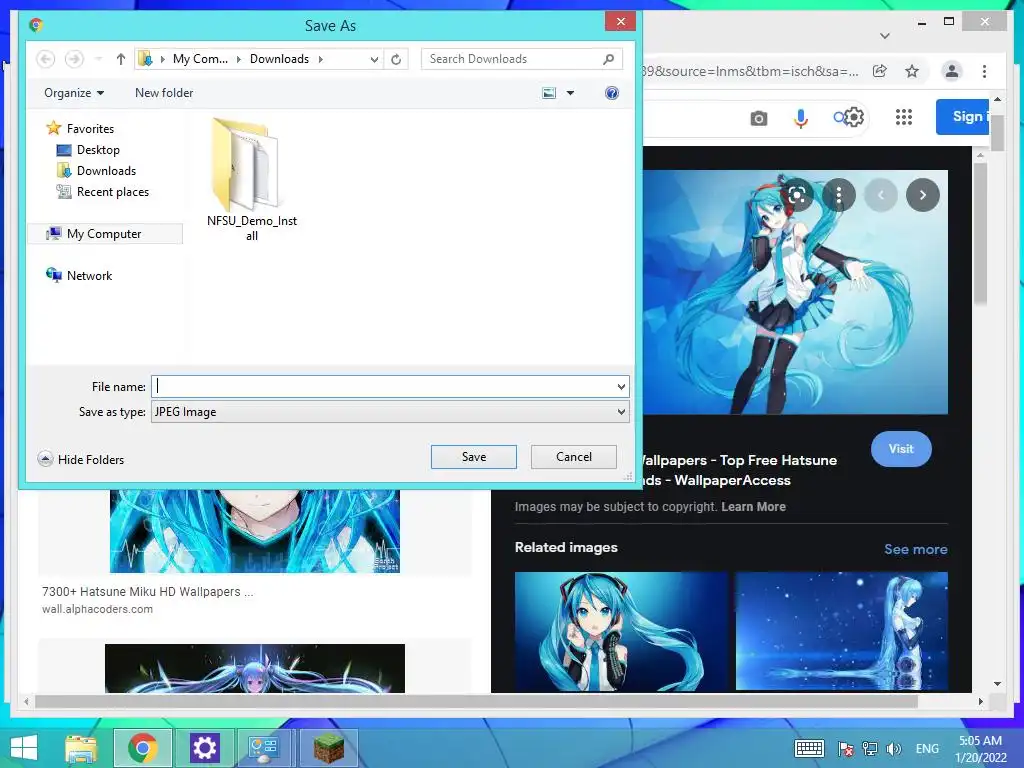The image size is (1024, 768).
Task: Click the Sign in button
Action: pos(963,117)
